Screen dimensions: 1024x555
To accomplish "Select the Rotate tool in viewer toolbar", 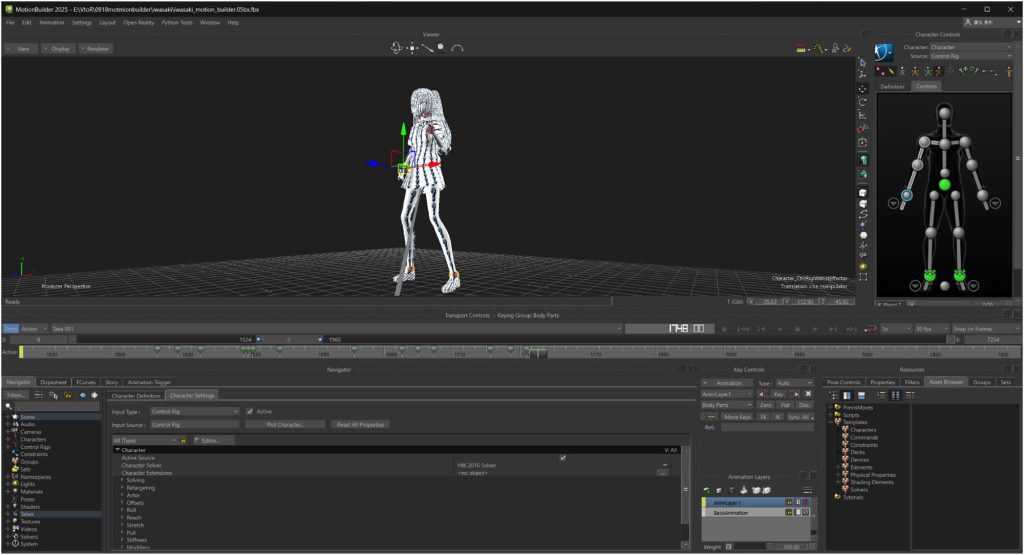I will coord(863,102).
